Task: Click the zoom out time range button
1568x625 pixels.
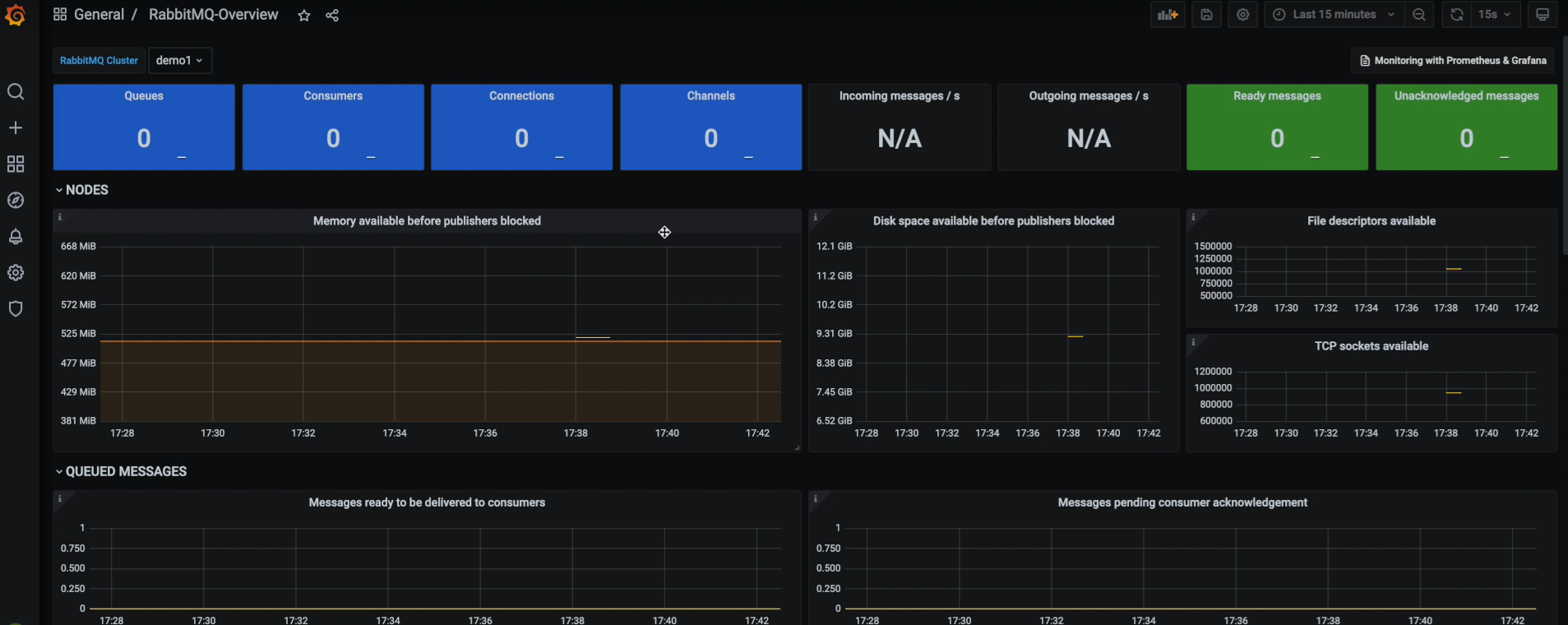Action: pos(1419,15)
